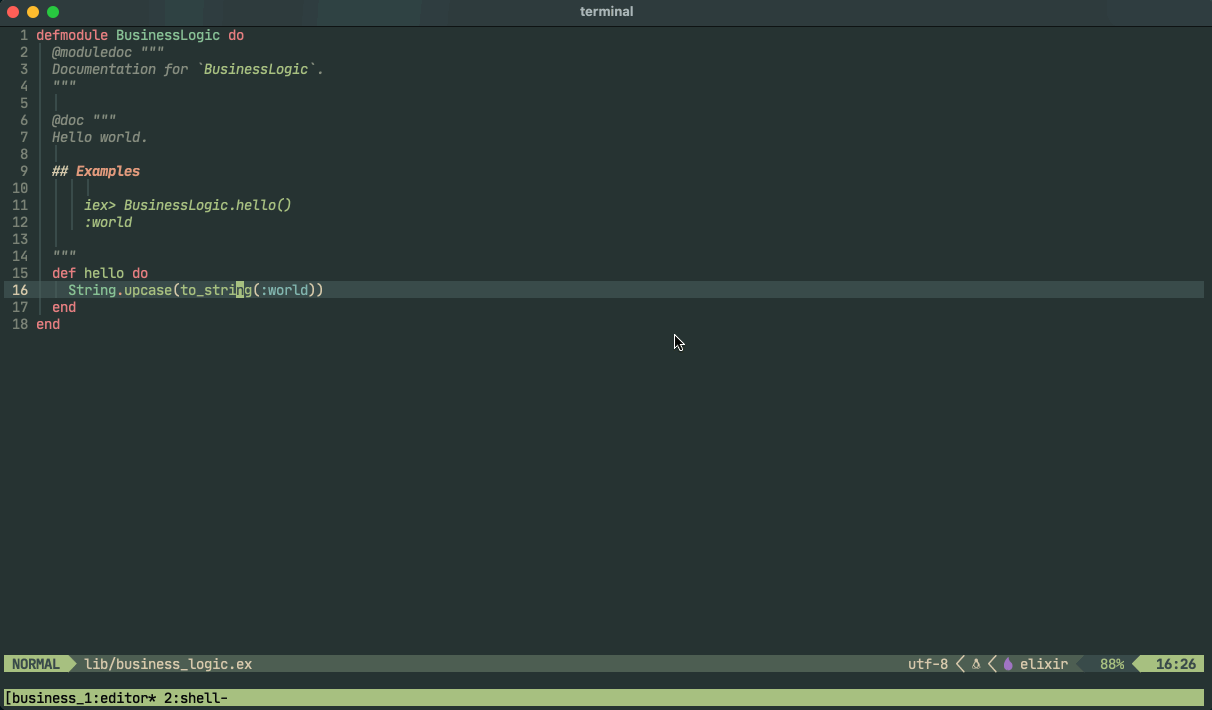Click the utf-8 encoding indicator
Viewport: 1212px width, 710px height.
tap(928, 664)
